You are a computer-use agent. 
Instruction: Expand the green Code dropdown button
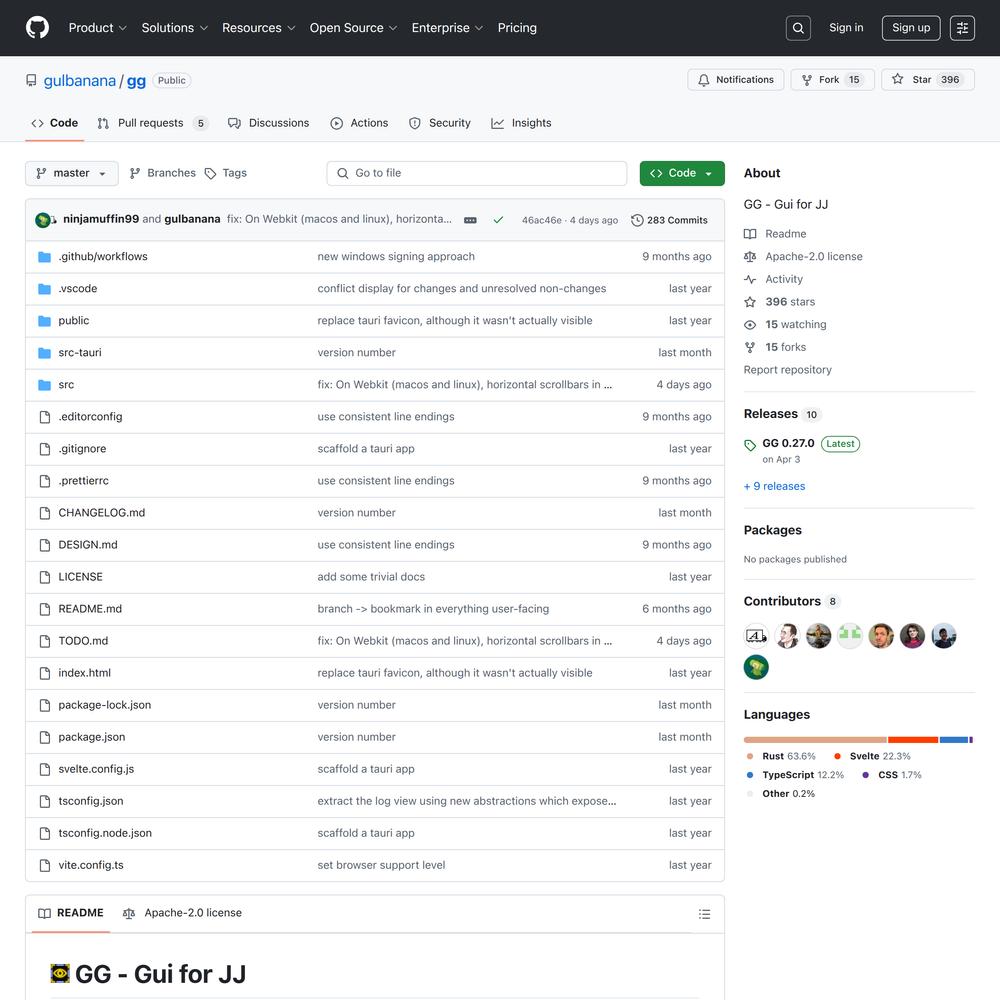(x=682, y=173)
